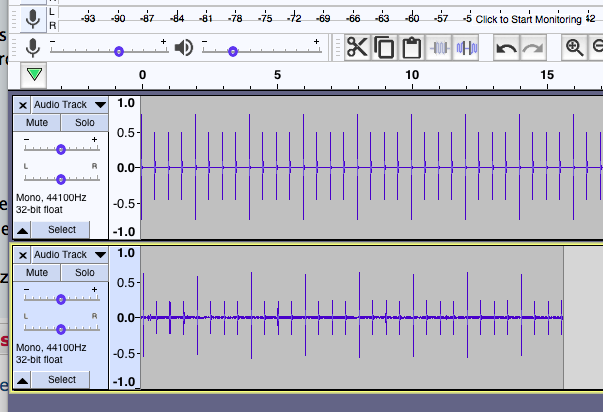Click the green timeline options triangle
This screenshot has width=603, height=412.
[34, 75]
